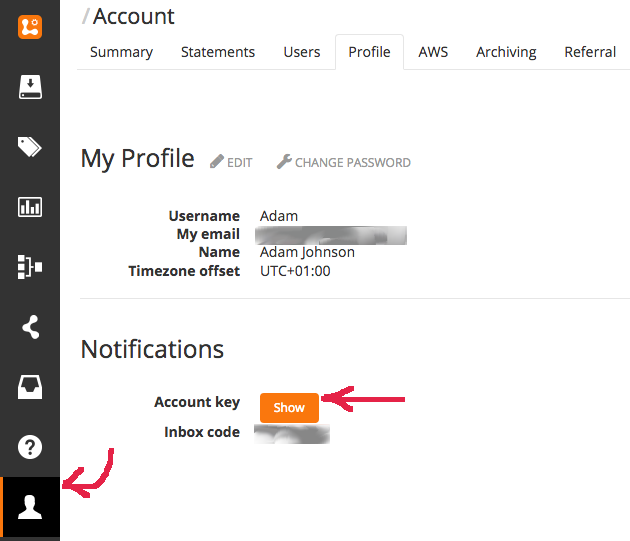Click the Account key label
The image size is (630, 541).
[x=197, y=402]
